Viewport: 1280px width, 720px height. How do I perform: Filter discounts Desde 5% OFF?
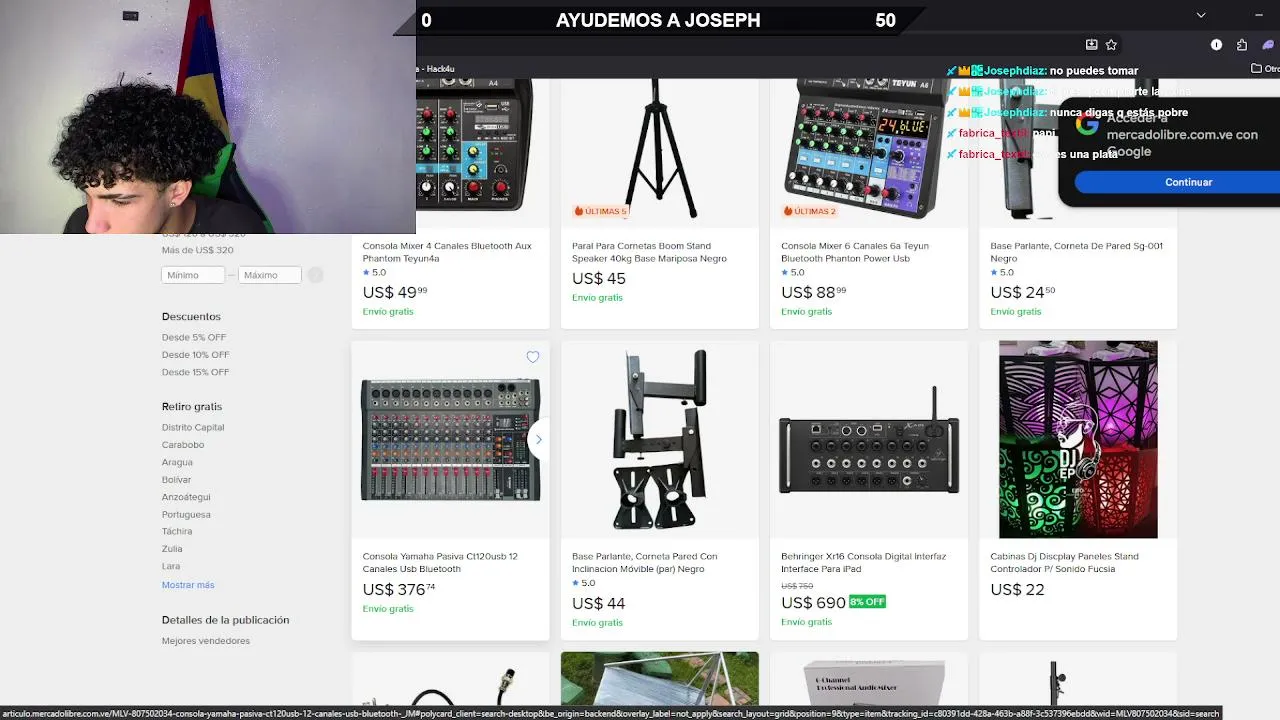click(194, 337)
